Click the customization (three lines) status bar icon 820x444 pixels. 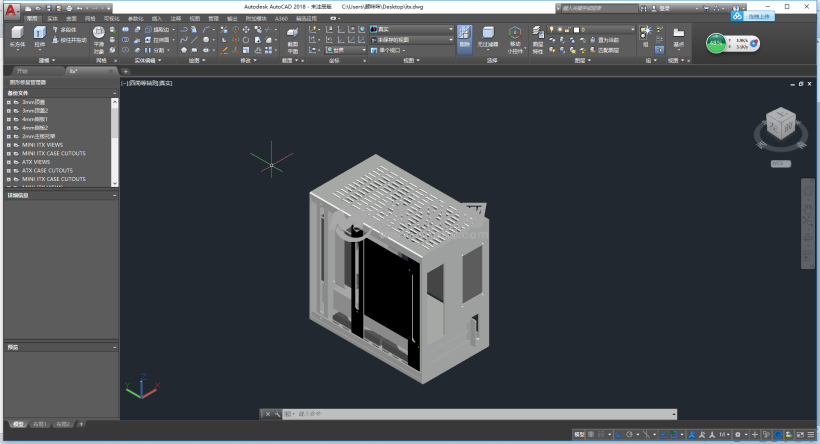point(811,435)
